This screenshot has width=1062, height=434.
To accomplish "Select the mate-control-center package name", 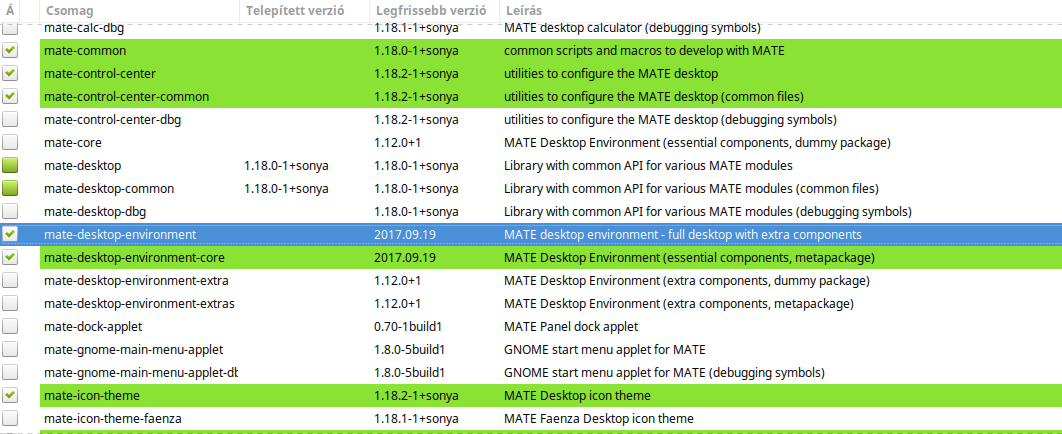I will (100, 73).
